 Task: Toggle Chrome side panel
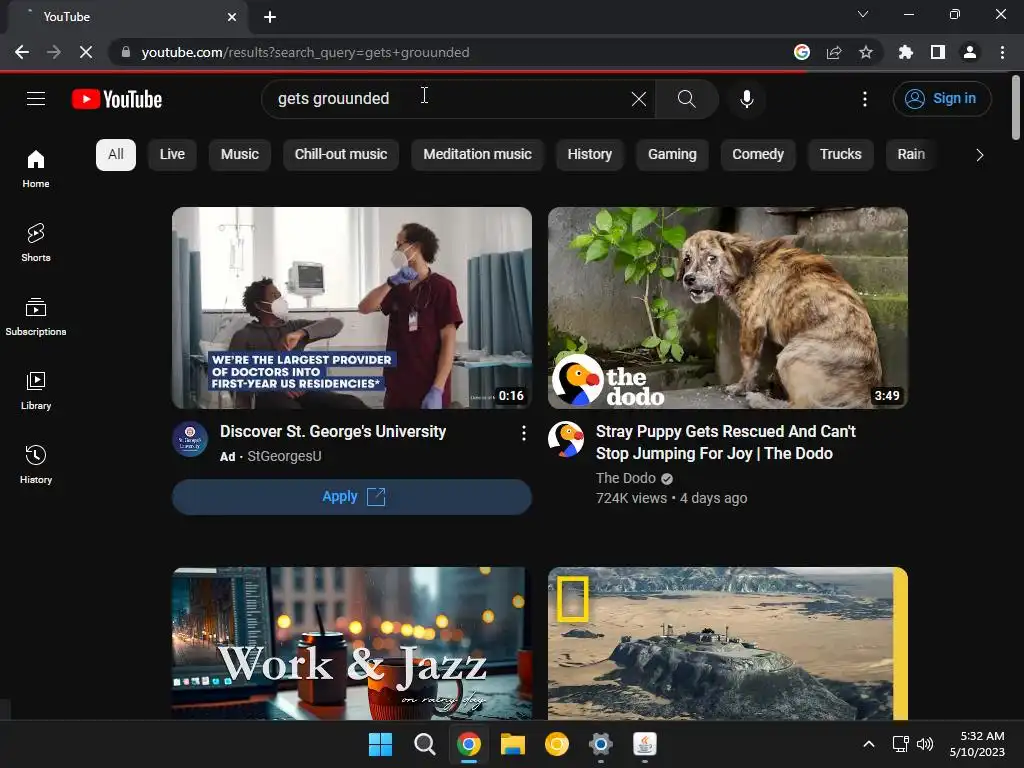click(x=938, y=52)
